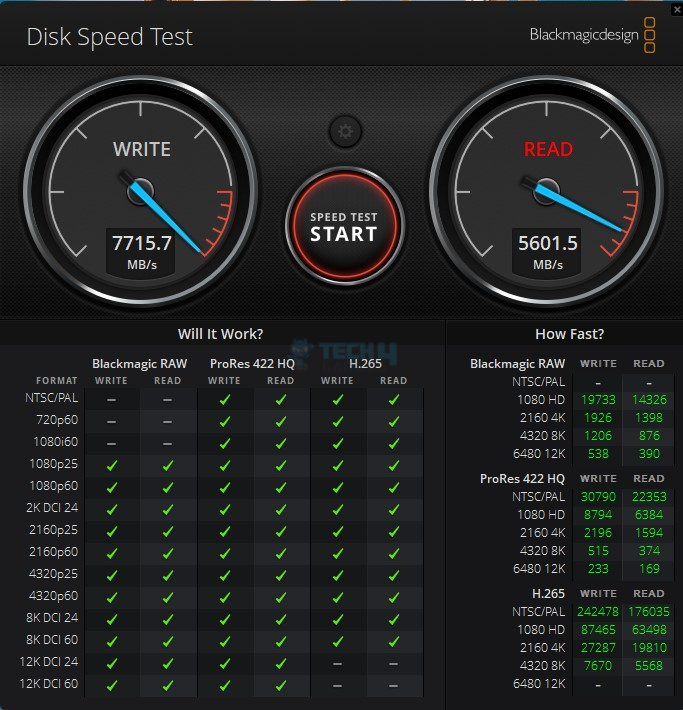Click the 12K DCI 24 format row label
The height and width of the screenshot is (710, 683).
tap(49, 662)
